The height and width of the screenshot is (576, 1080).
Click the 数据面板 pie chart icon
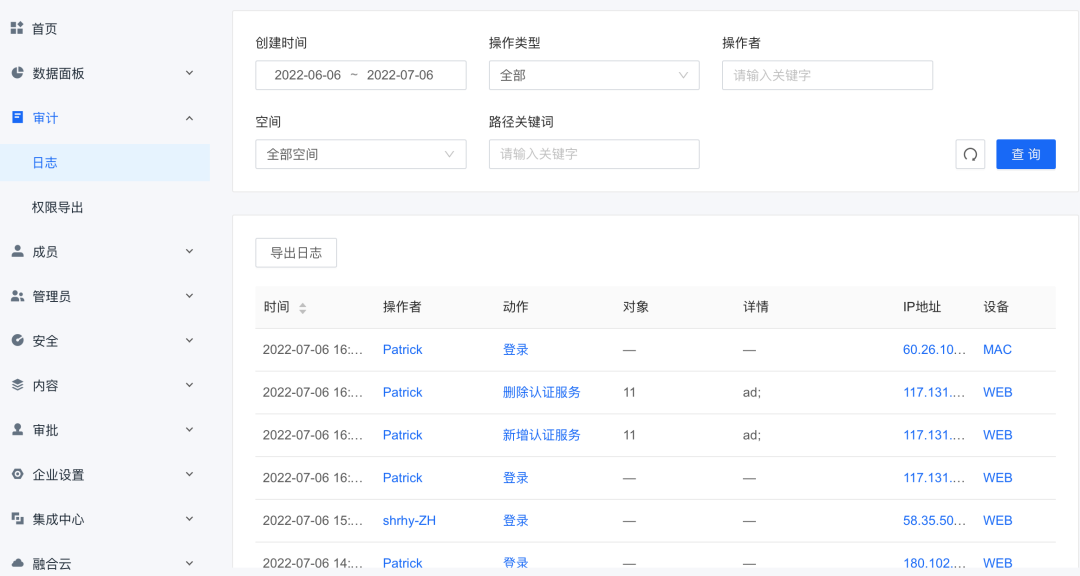tap(17, 73)
